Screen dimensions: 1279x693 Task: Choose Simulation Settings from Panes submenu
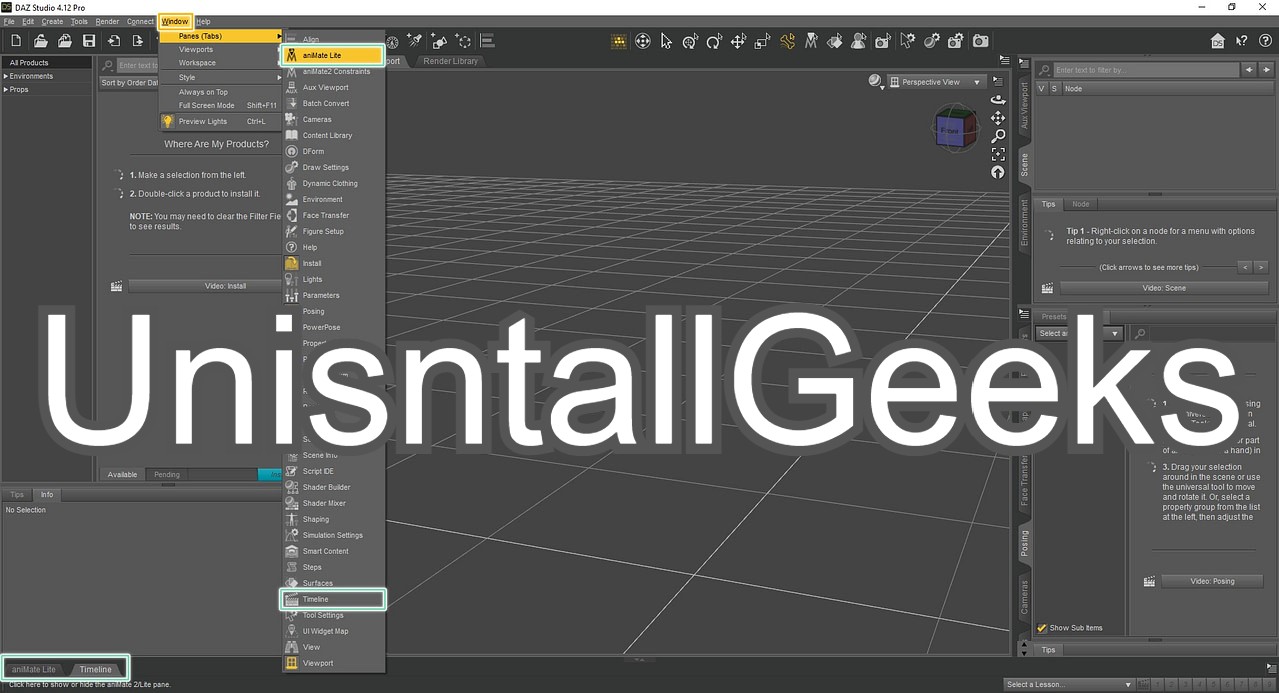click(x=333, y=535)
